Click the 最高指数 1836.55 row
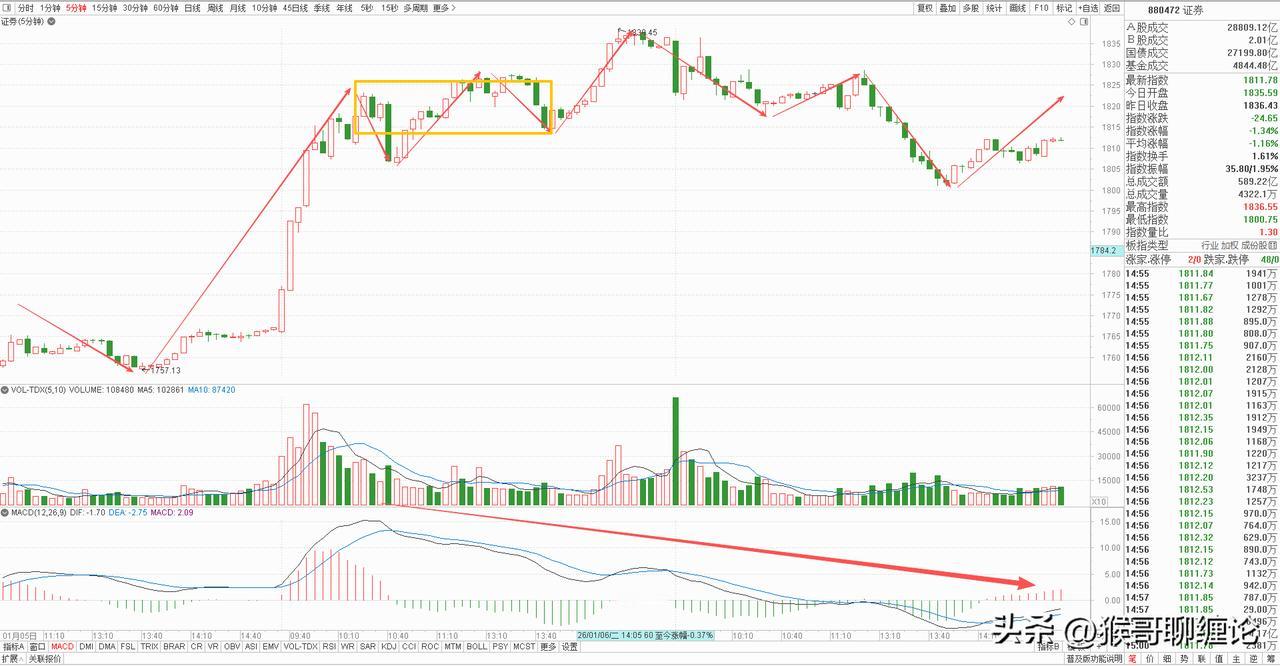Viewport: 1280px width, 666px height. tap(1202, 206)
